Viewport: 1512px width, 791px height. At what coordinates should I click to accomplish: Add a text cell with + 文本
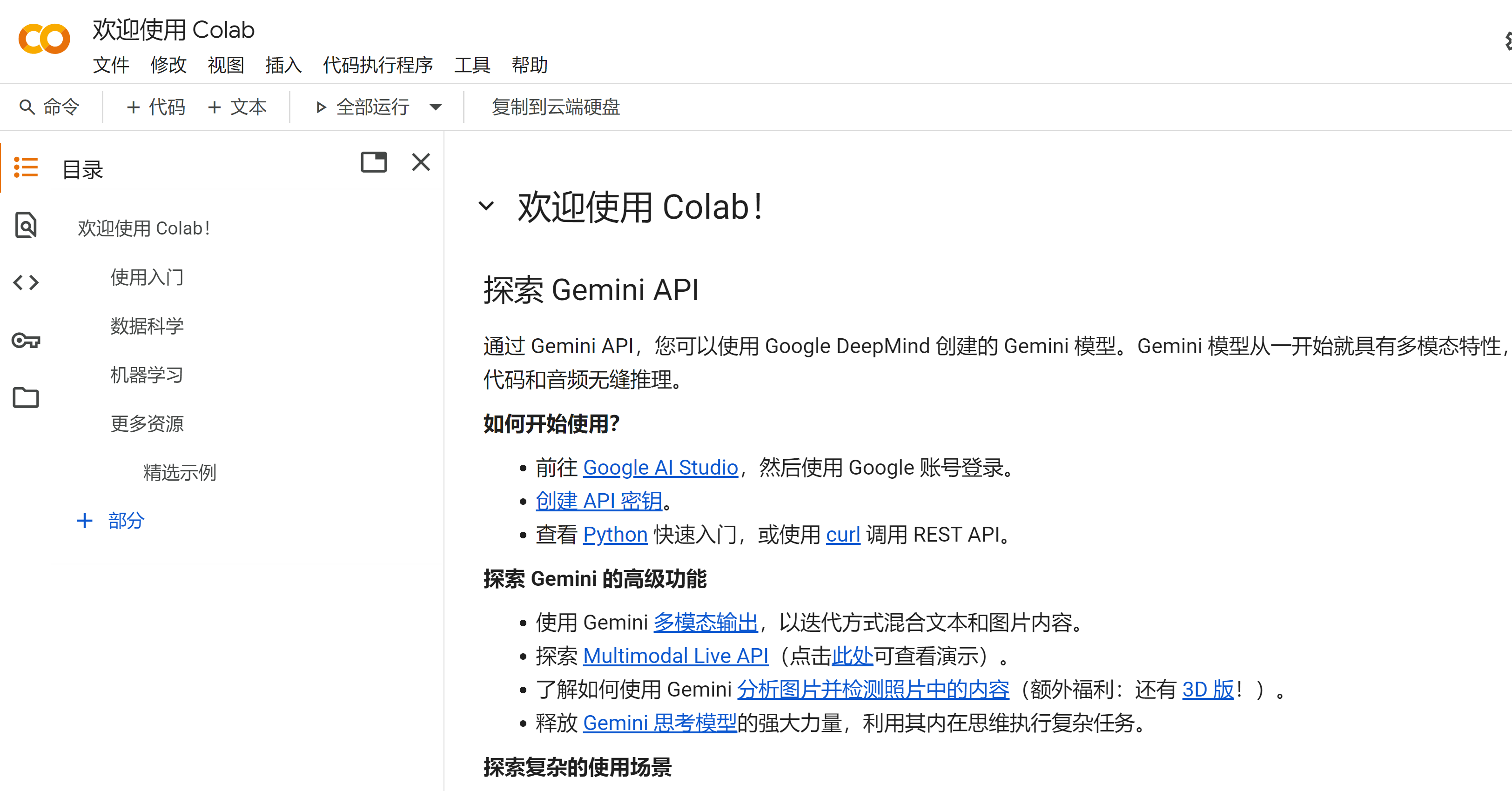click(237, 107)
